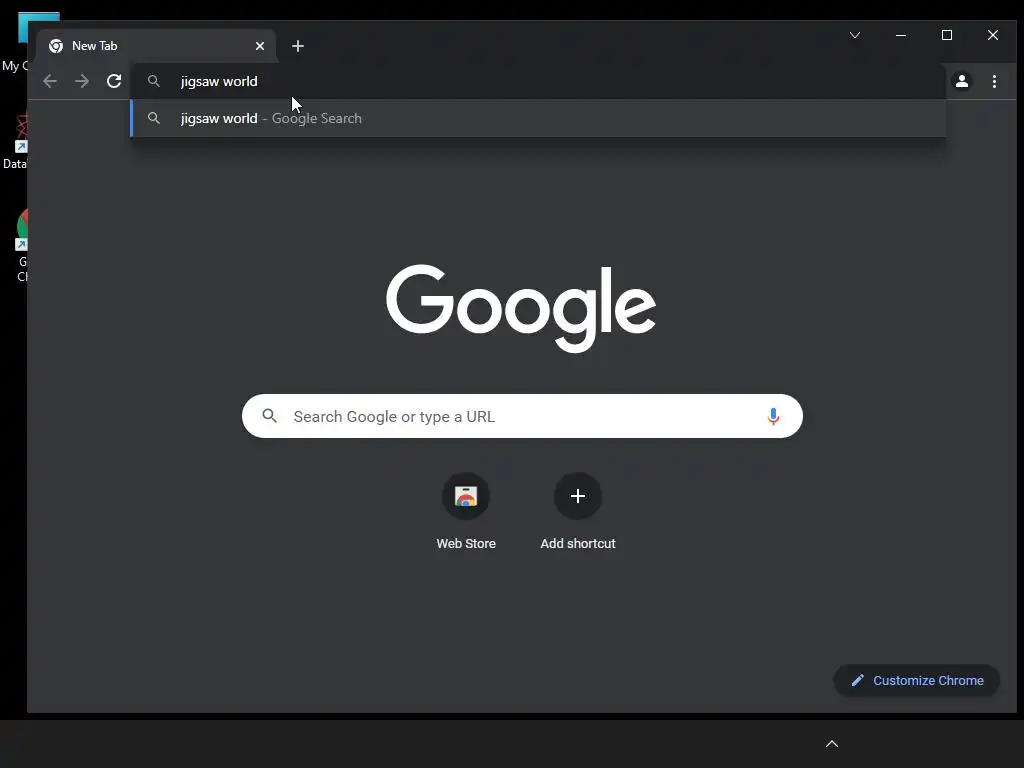
Task: Minimize the Chrome window
Action: pos(901,35)
